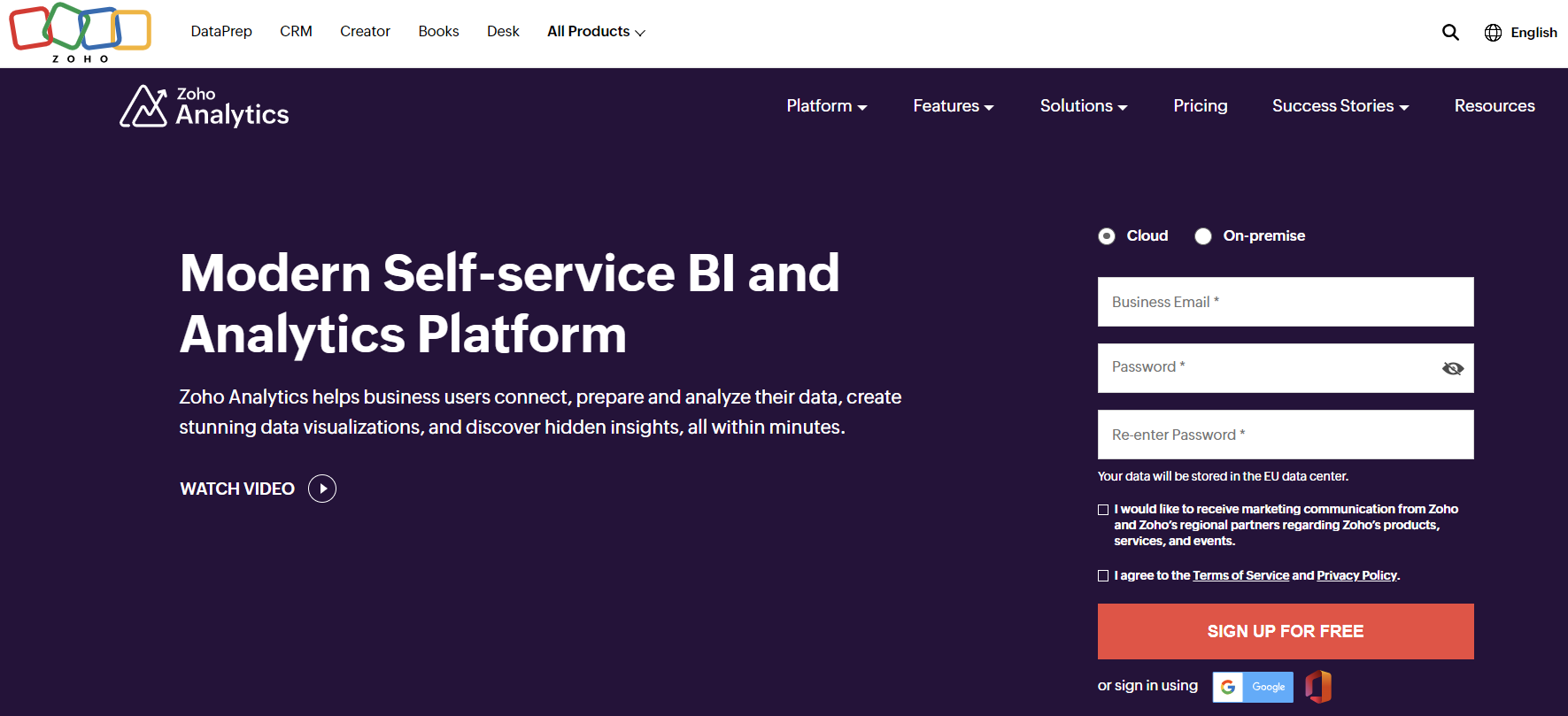The image size is (1568, 716).
Task: Play video via circular play icon
Action: (322, 489)
